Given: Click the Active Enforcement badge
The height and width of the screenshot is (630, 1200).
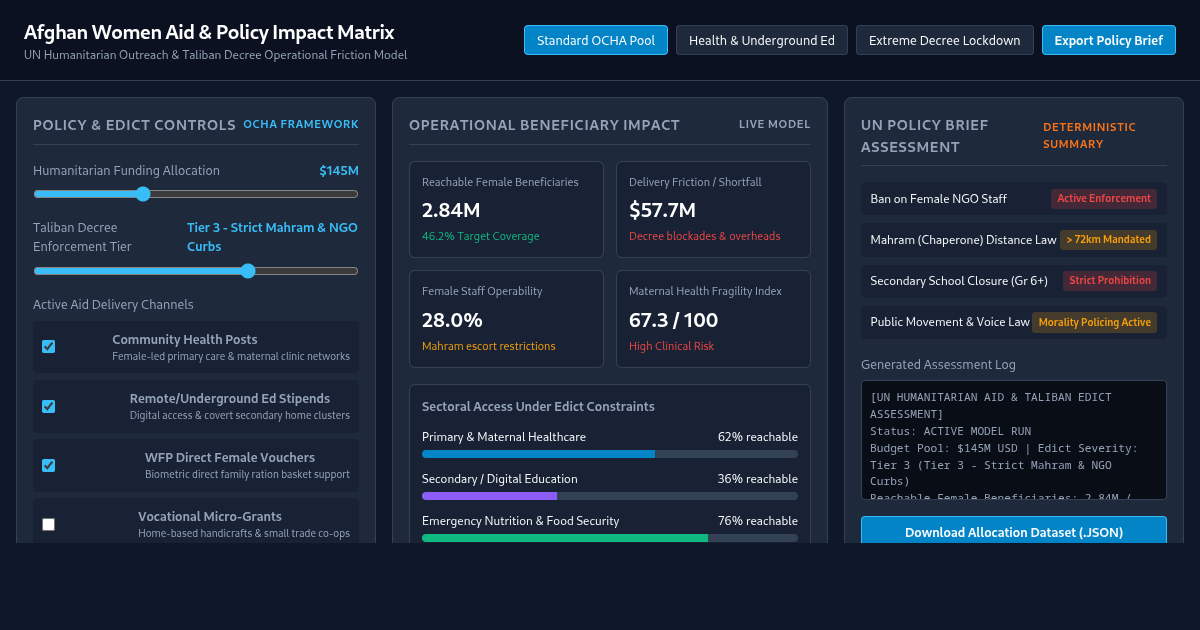Looking at the screenshot, I should (x=1104, y=199).
